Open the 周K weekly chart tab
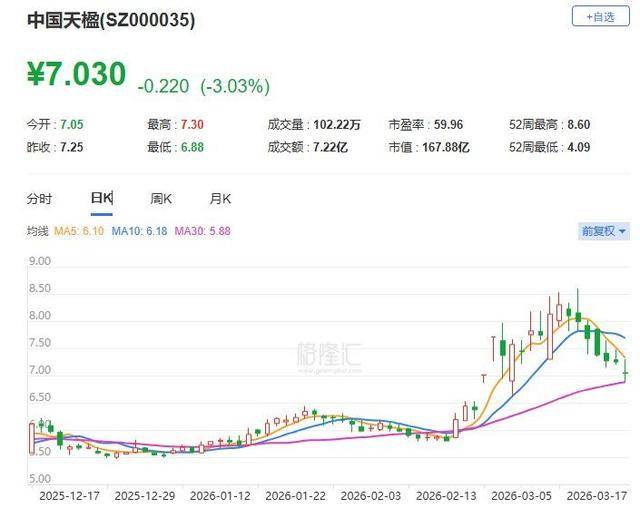The image size is (640, 508). 162,199
